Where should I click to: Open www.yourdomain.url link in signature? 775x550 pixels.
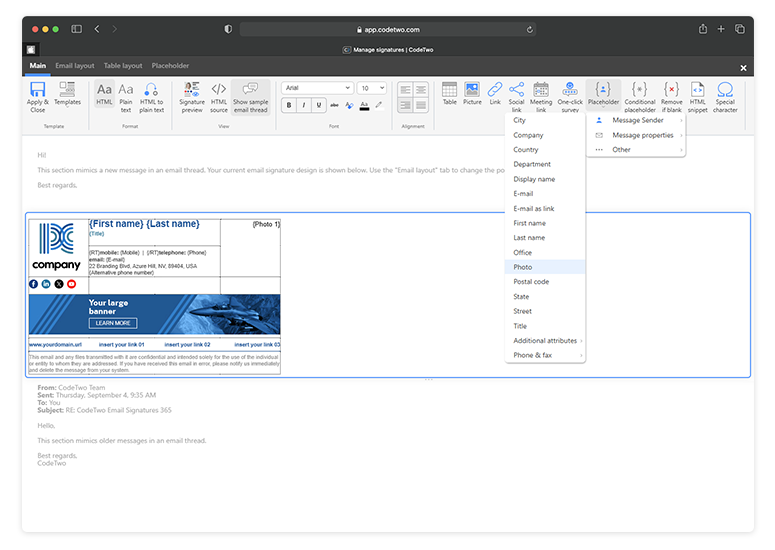tap(55, 344)
